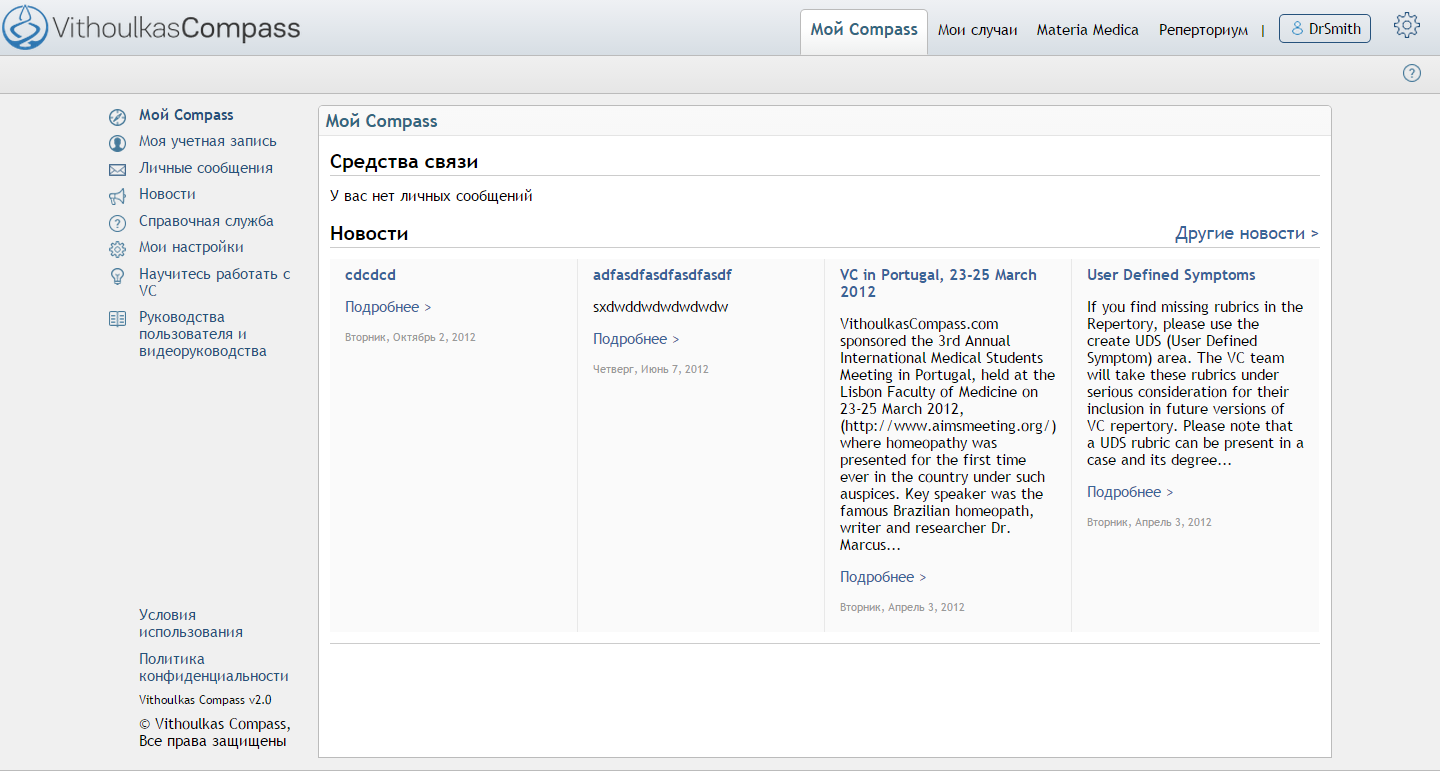Open the Реперториум tab
This screenshot has height=771, width=1441.
tap(1203, 30)
